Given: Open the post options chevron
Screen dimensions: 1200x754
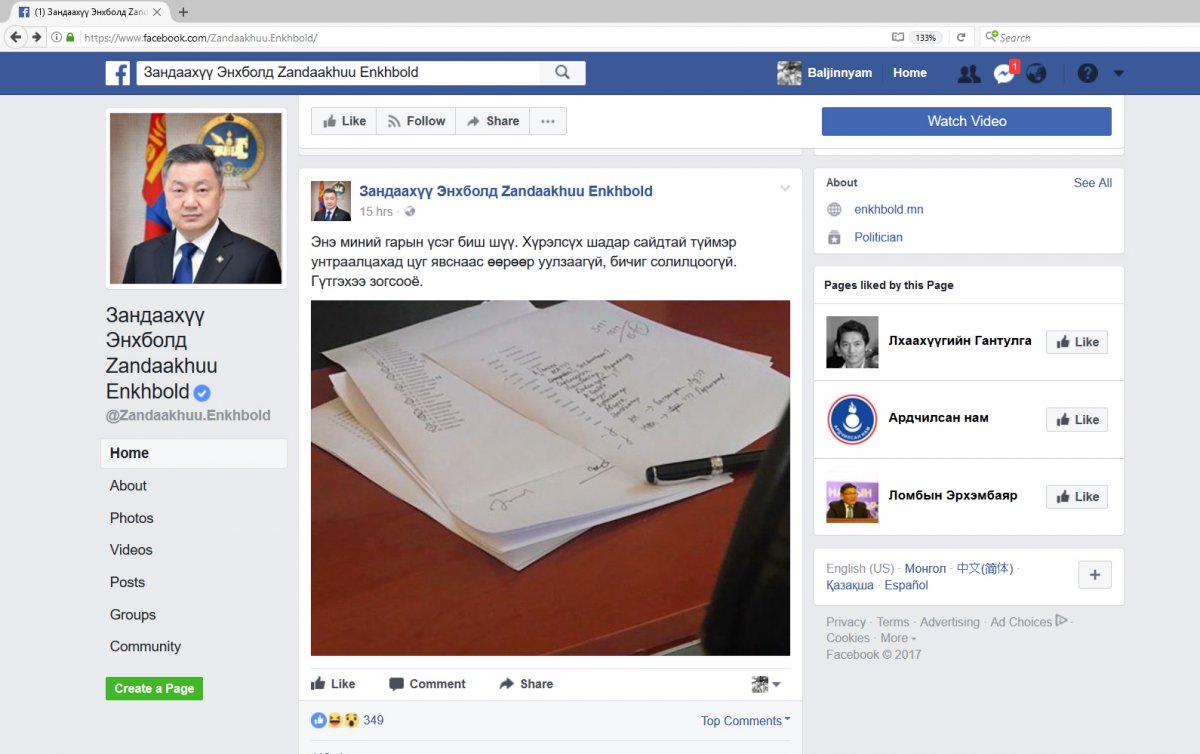Looking at the screenshot, I should coord(785,189).
